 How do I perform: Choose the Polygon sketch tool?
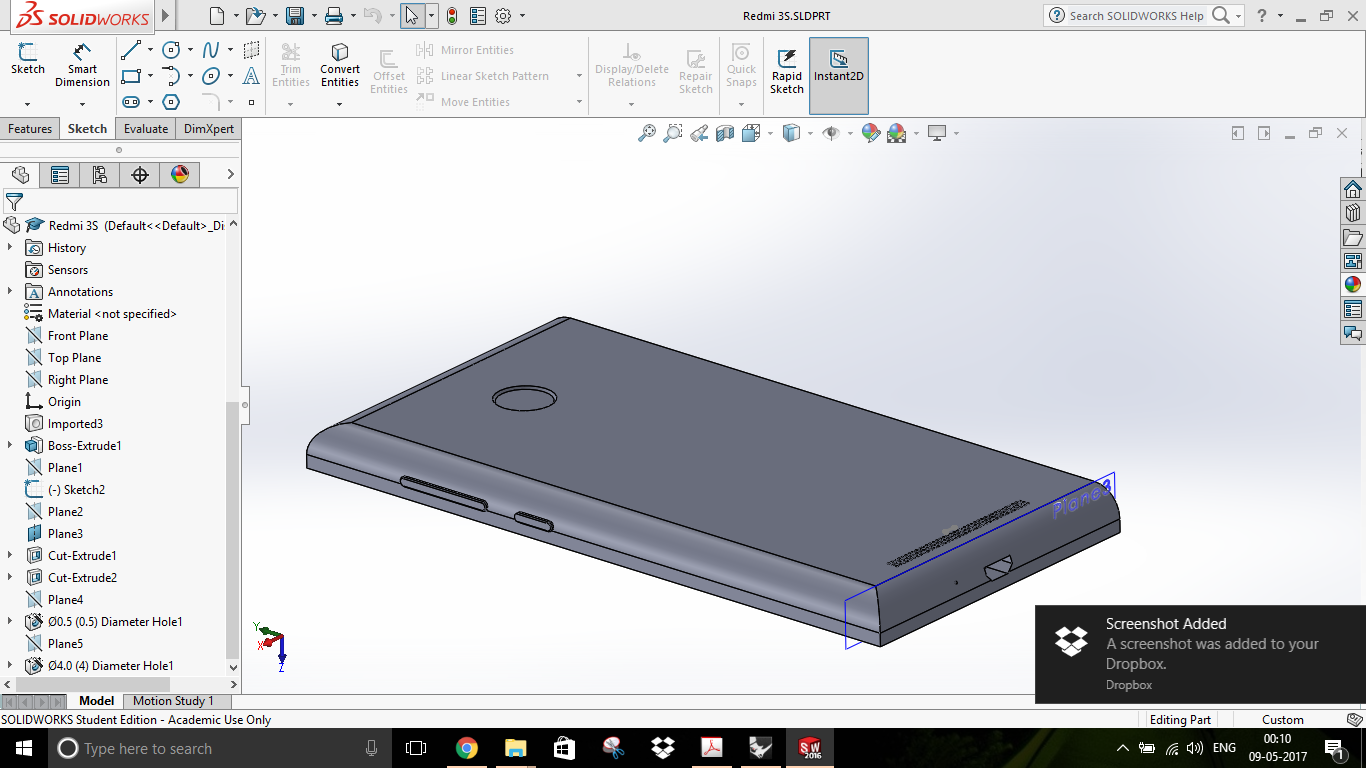click(171, 102)
